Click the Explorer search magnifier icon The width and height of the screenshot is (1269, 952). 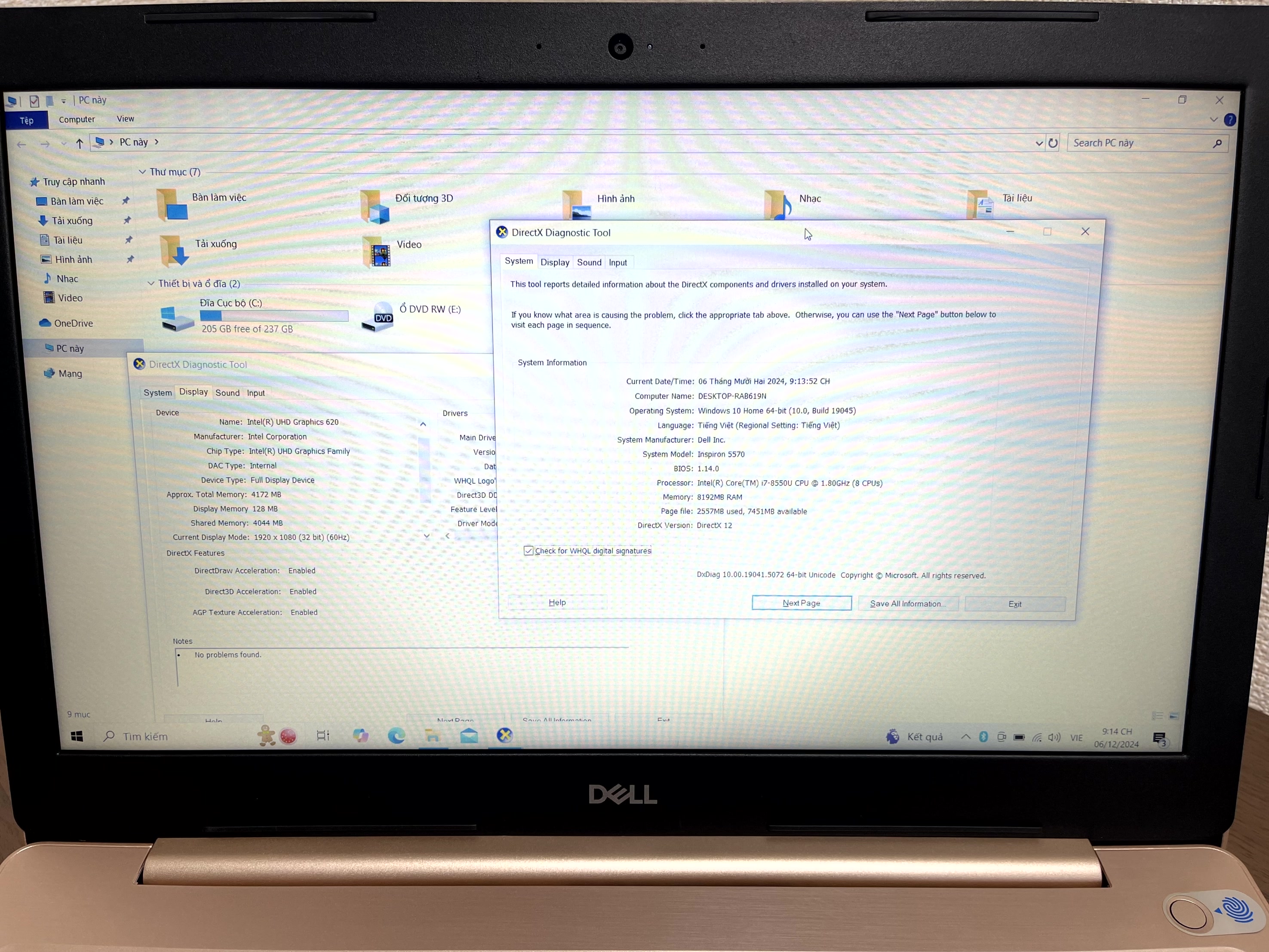click(1217, 143)
